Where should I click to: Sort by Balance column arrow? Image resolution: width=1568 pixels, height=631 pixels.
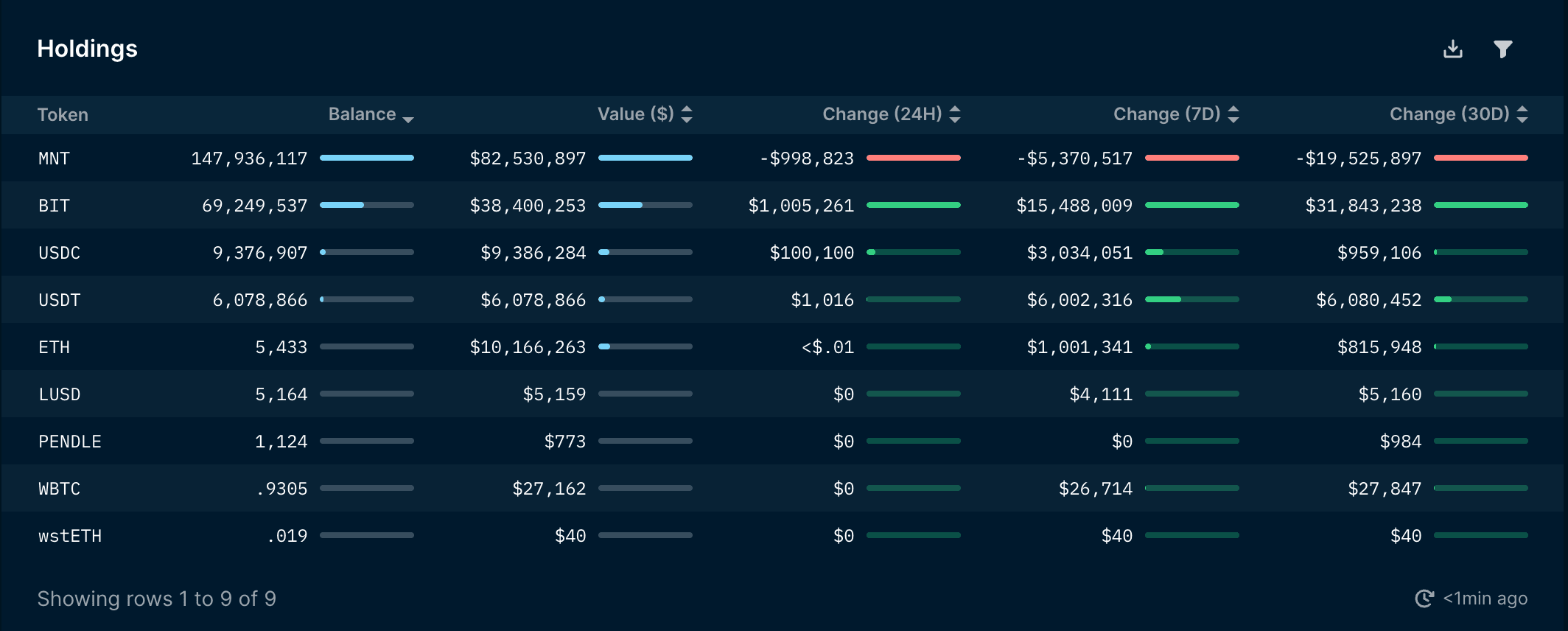pos(408,117)
